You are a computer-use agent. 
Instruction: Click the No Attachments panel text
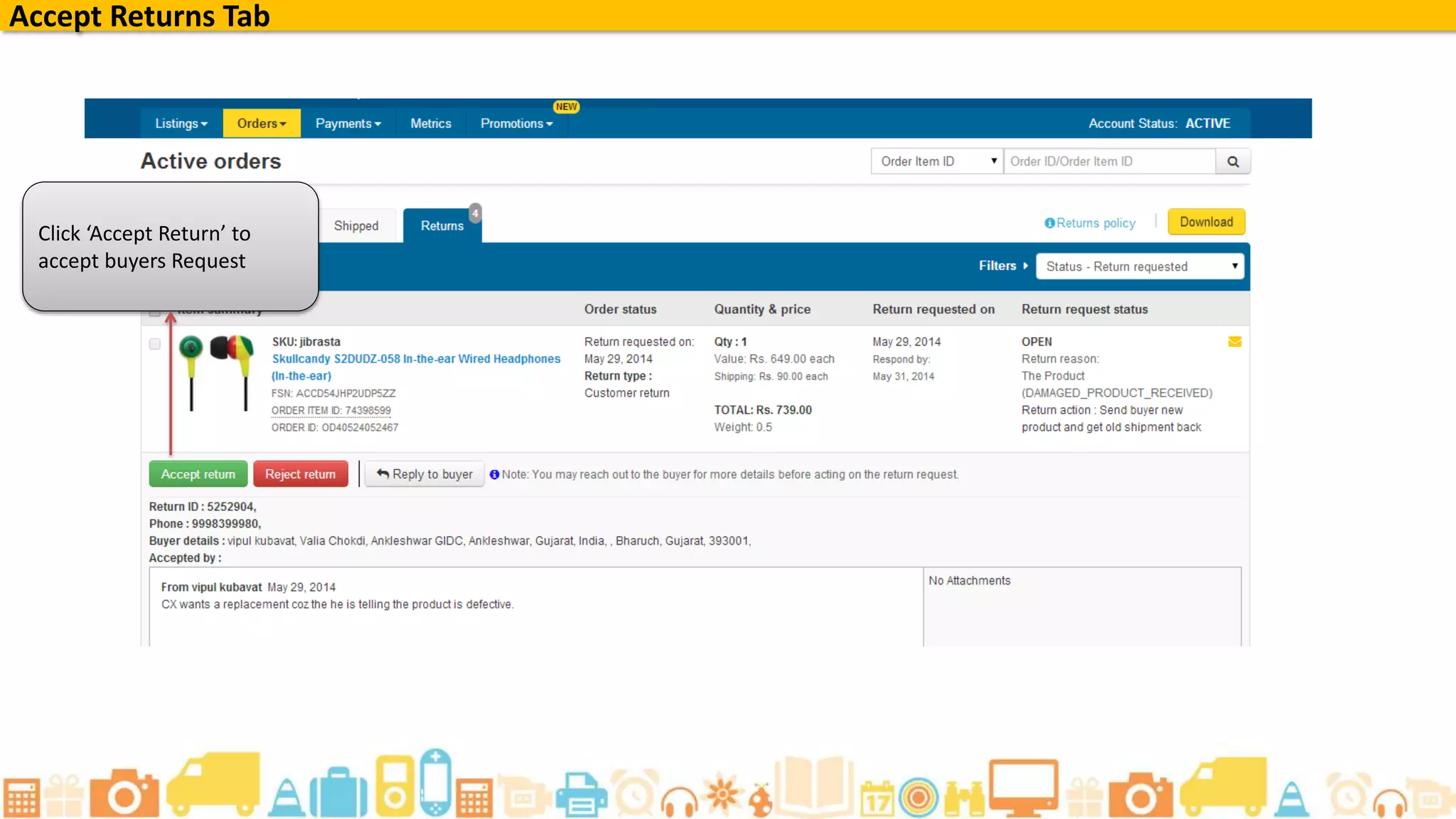[969, 581]
